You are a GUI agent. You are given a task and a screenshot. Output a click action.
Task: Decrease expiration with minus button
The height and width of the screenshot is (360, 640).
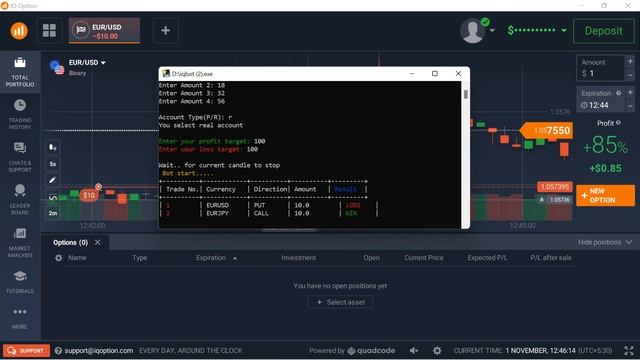pyautogui.click(x=630, y=106)
